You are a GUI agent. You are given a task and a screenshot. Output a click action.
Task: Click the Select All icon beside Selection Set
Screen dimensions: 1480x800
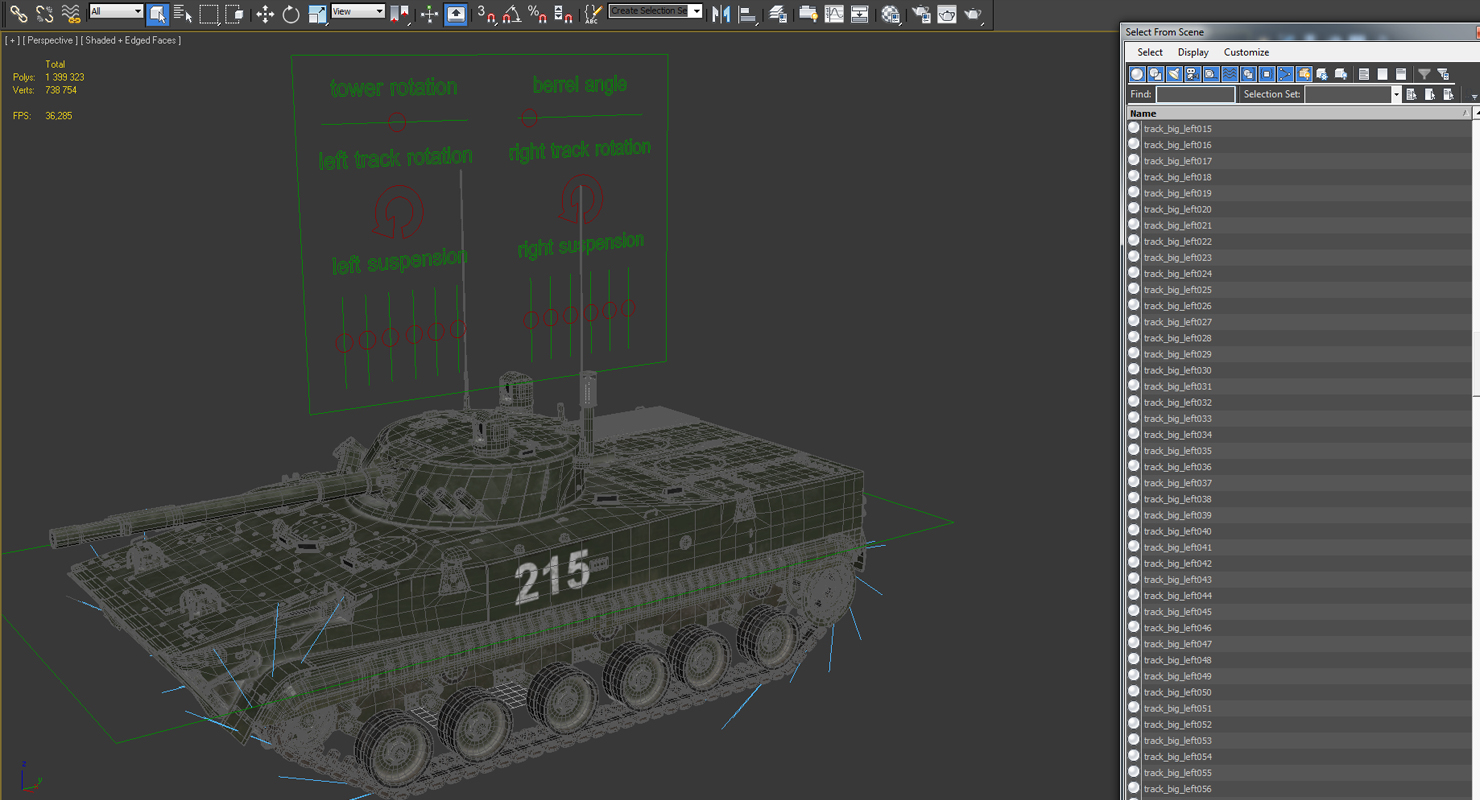point(1411,94)
